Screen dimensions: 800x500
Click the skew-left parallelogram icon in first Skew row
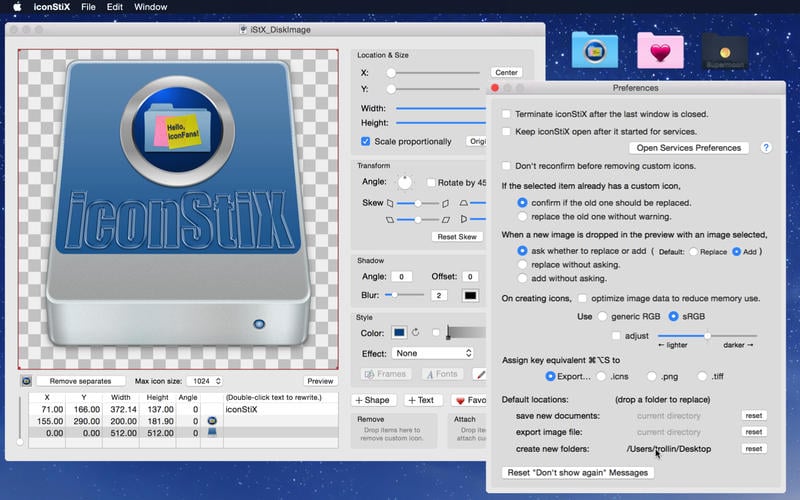click(x=390, y=203)
